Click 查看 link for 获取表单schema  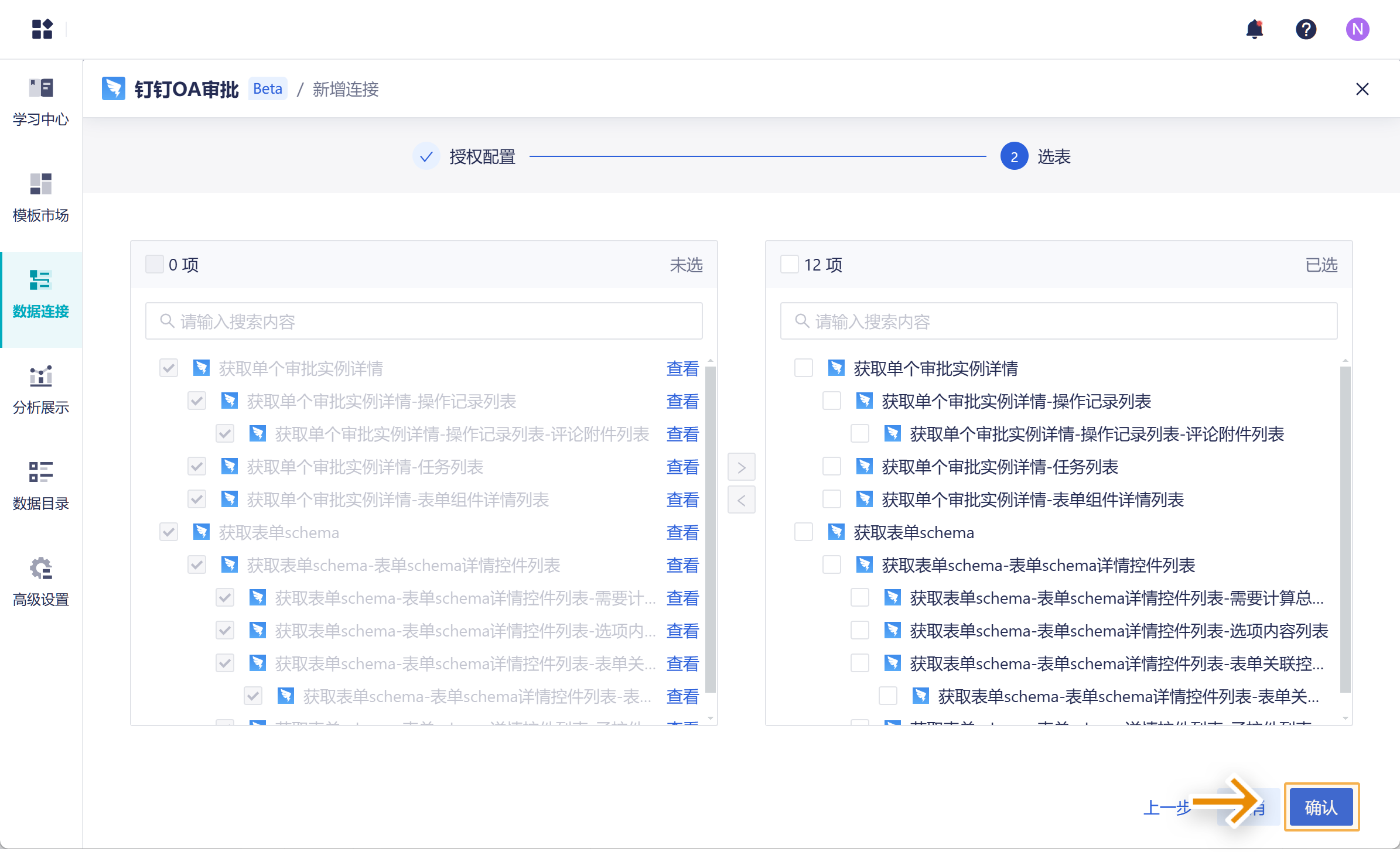point(682,532)
